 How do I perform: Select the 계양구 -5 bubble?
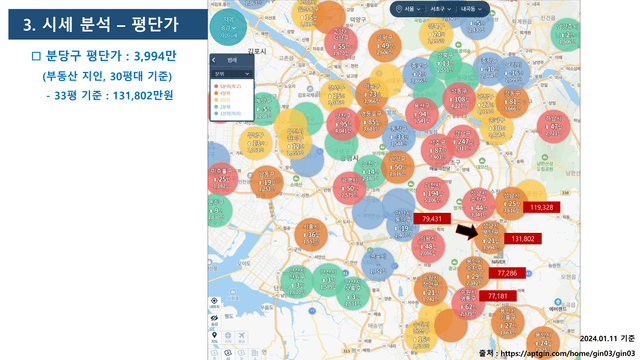(x=265, y=109)
